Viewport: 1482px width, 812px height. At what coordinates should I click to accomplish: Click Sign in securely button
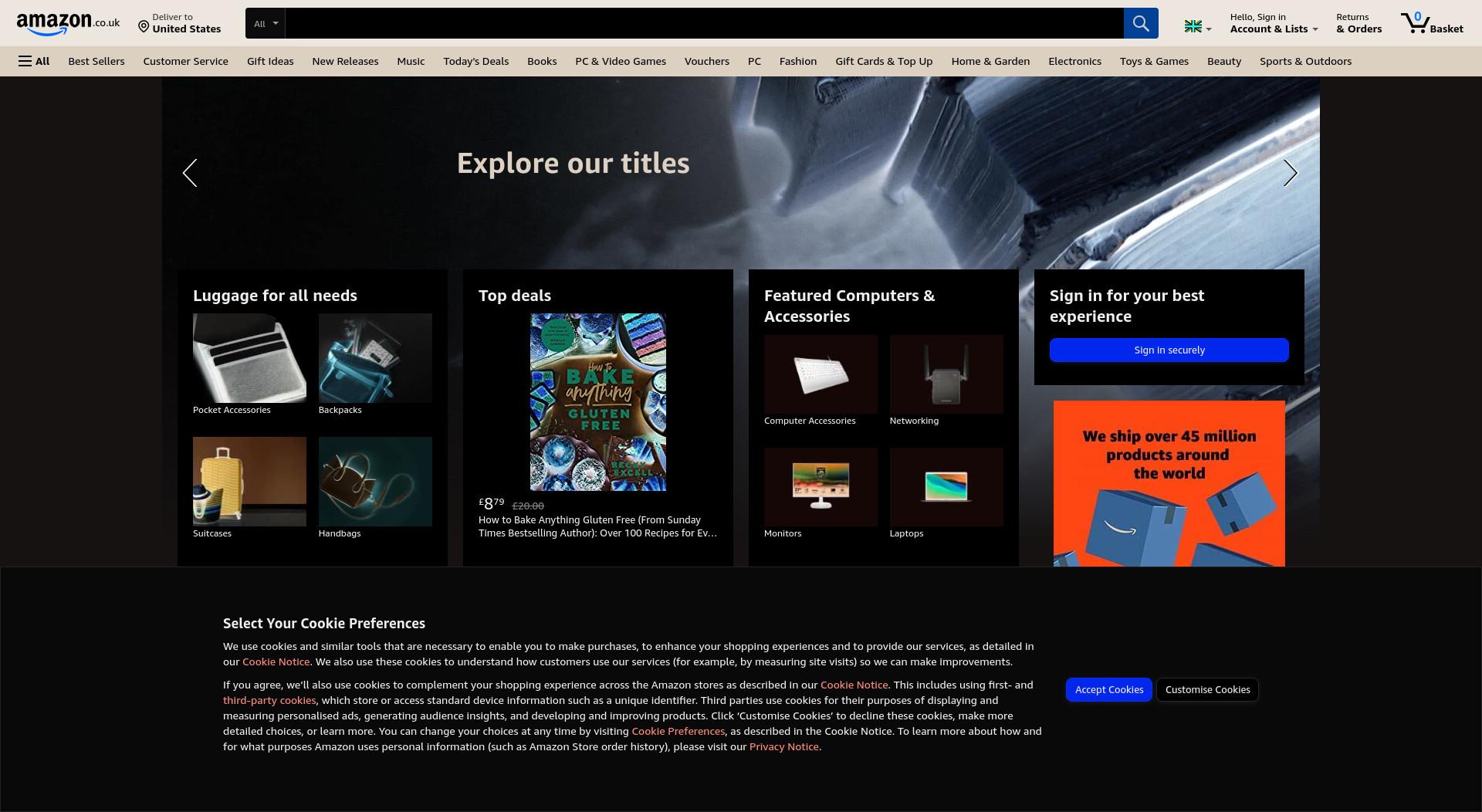(1169, 350)
